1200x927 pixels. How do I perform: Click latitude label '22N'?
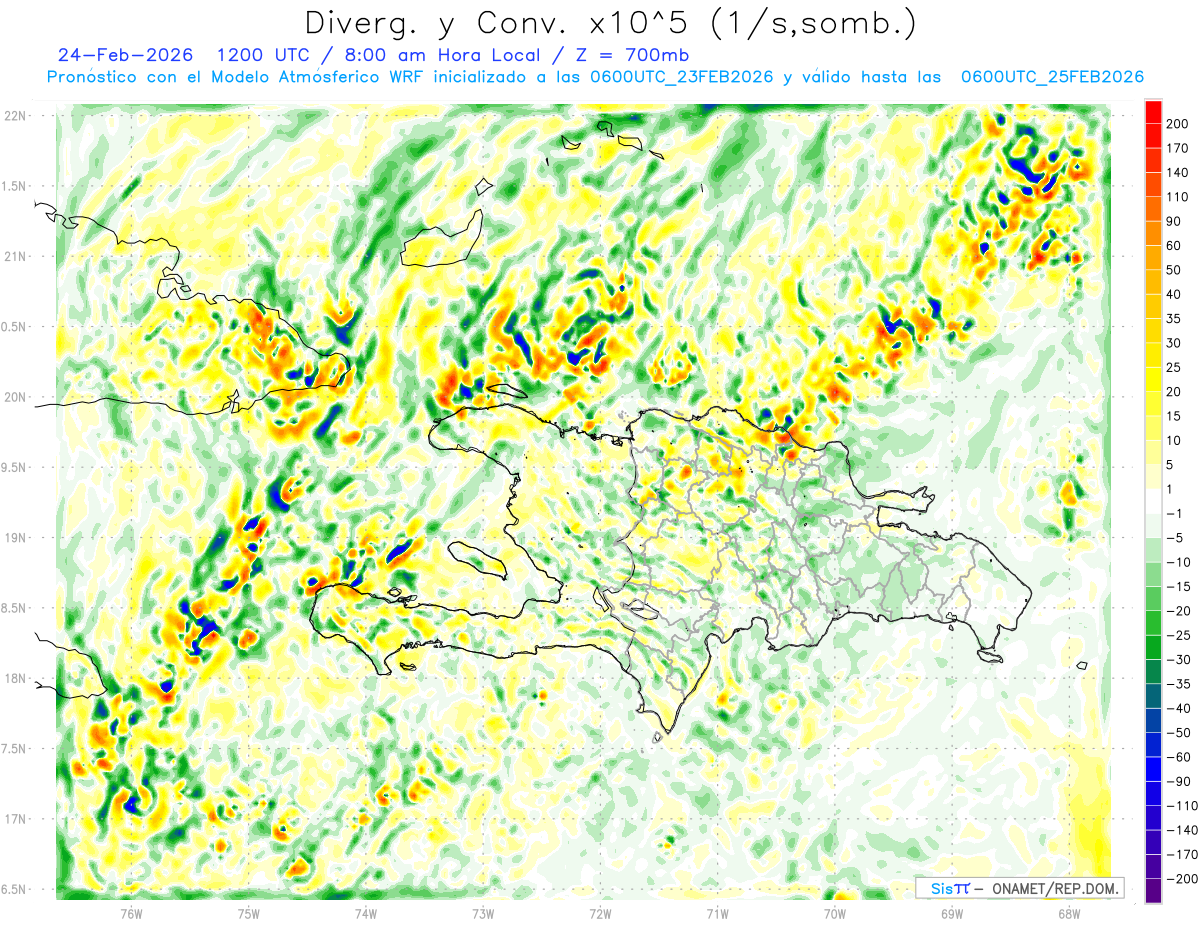15,116
